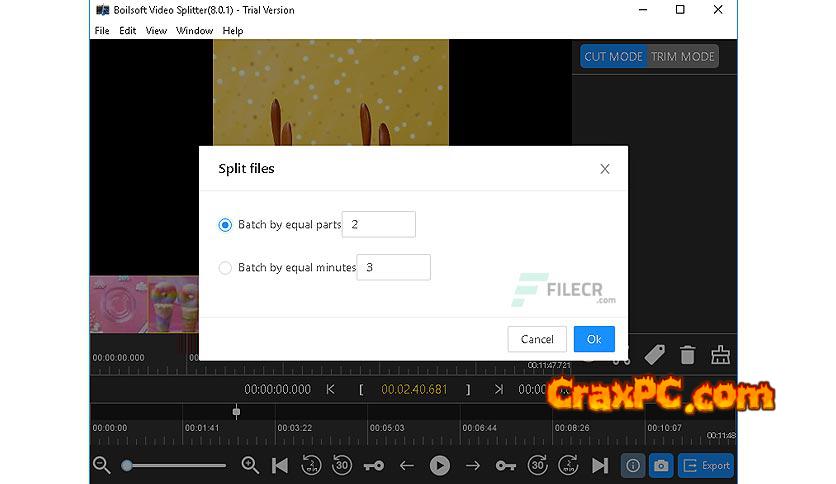This screenshot has width=836, height=484.
Task: Click the info icon in bottom toolbar
Action: [633, 465]
